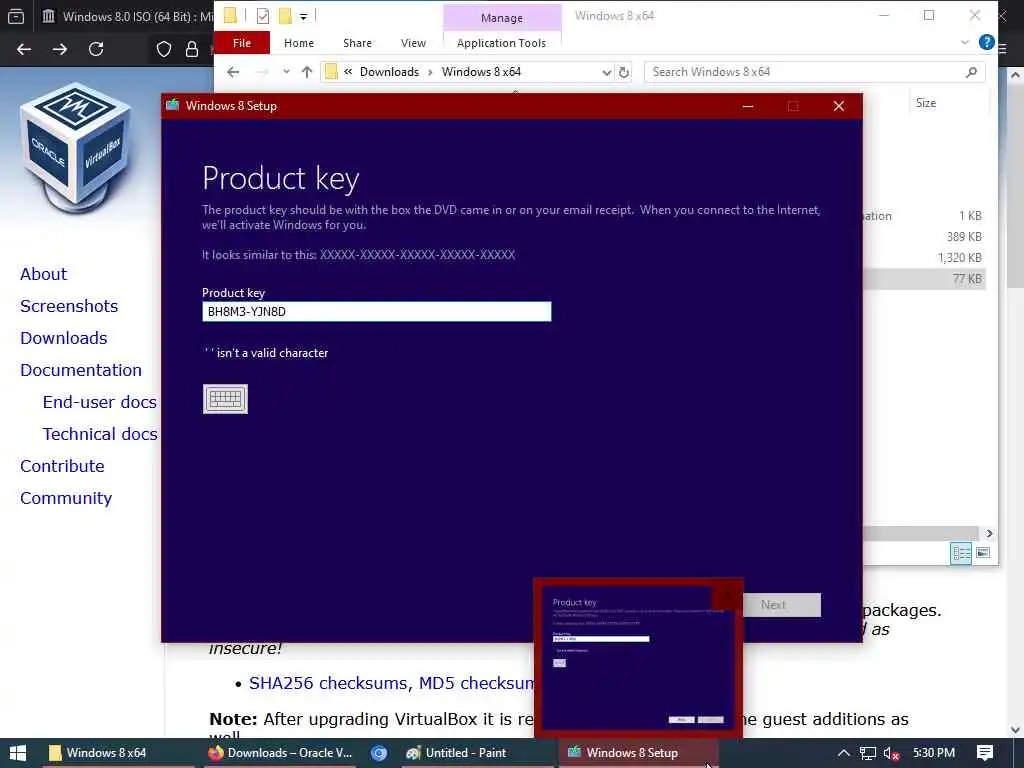Image resolution: width=1024 pixels, height=768 pixels.
Task: Open the Screenshots link
Action: pos(69,306)
